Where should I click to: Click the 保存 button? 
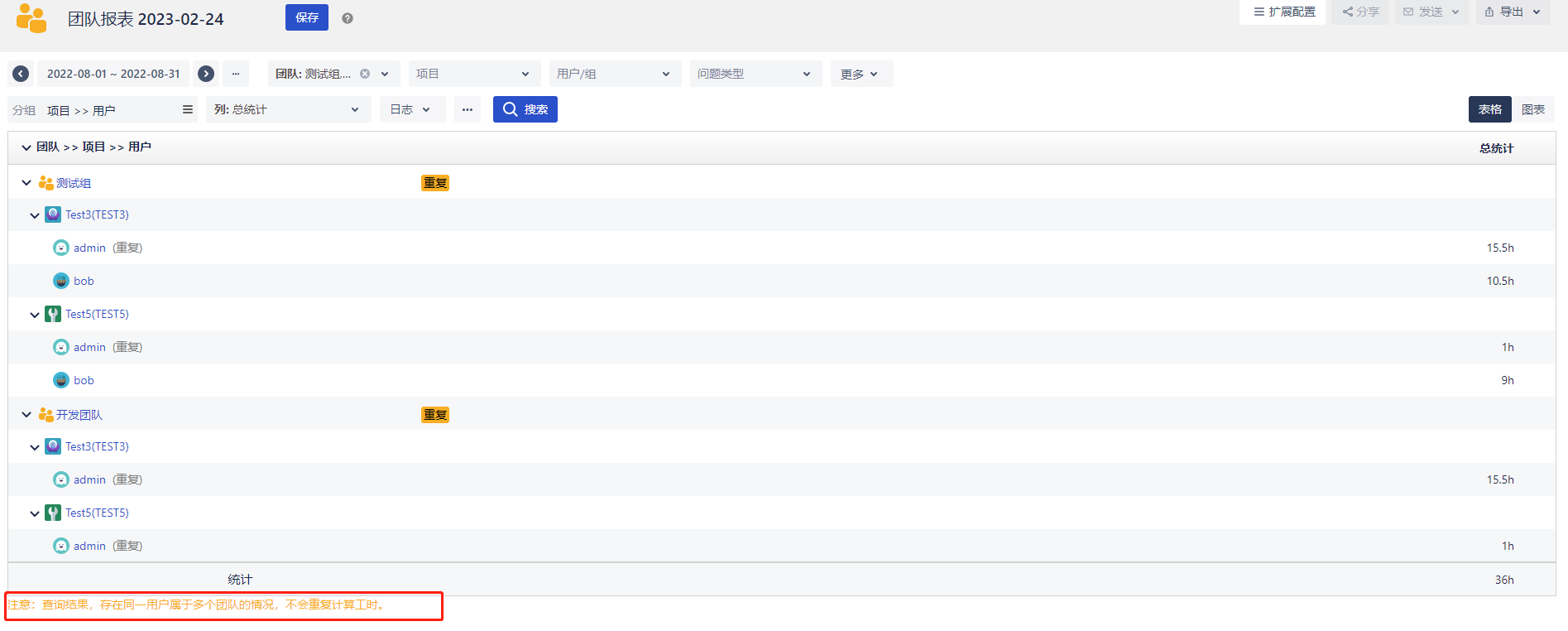[x=307, y=17]
